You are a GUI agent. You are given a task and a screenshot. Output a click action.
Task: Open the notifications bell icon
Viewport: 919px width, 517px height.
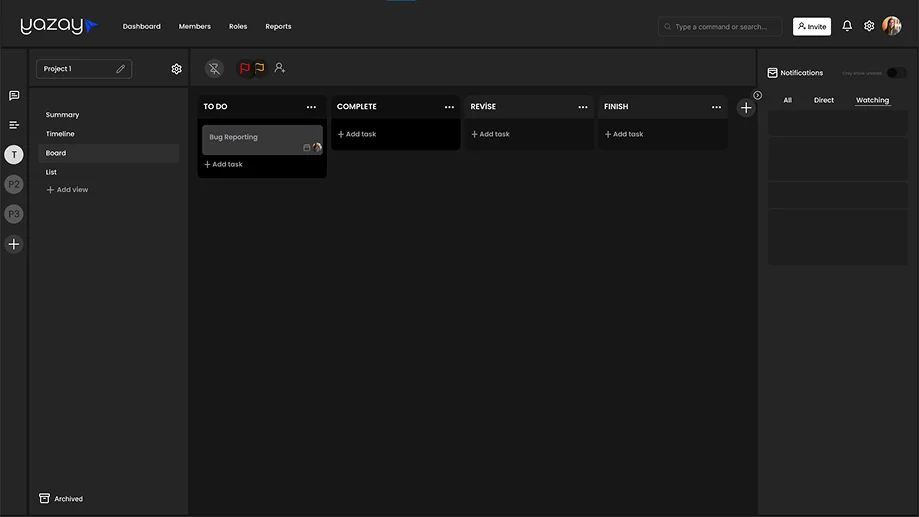point(847,26)
